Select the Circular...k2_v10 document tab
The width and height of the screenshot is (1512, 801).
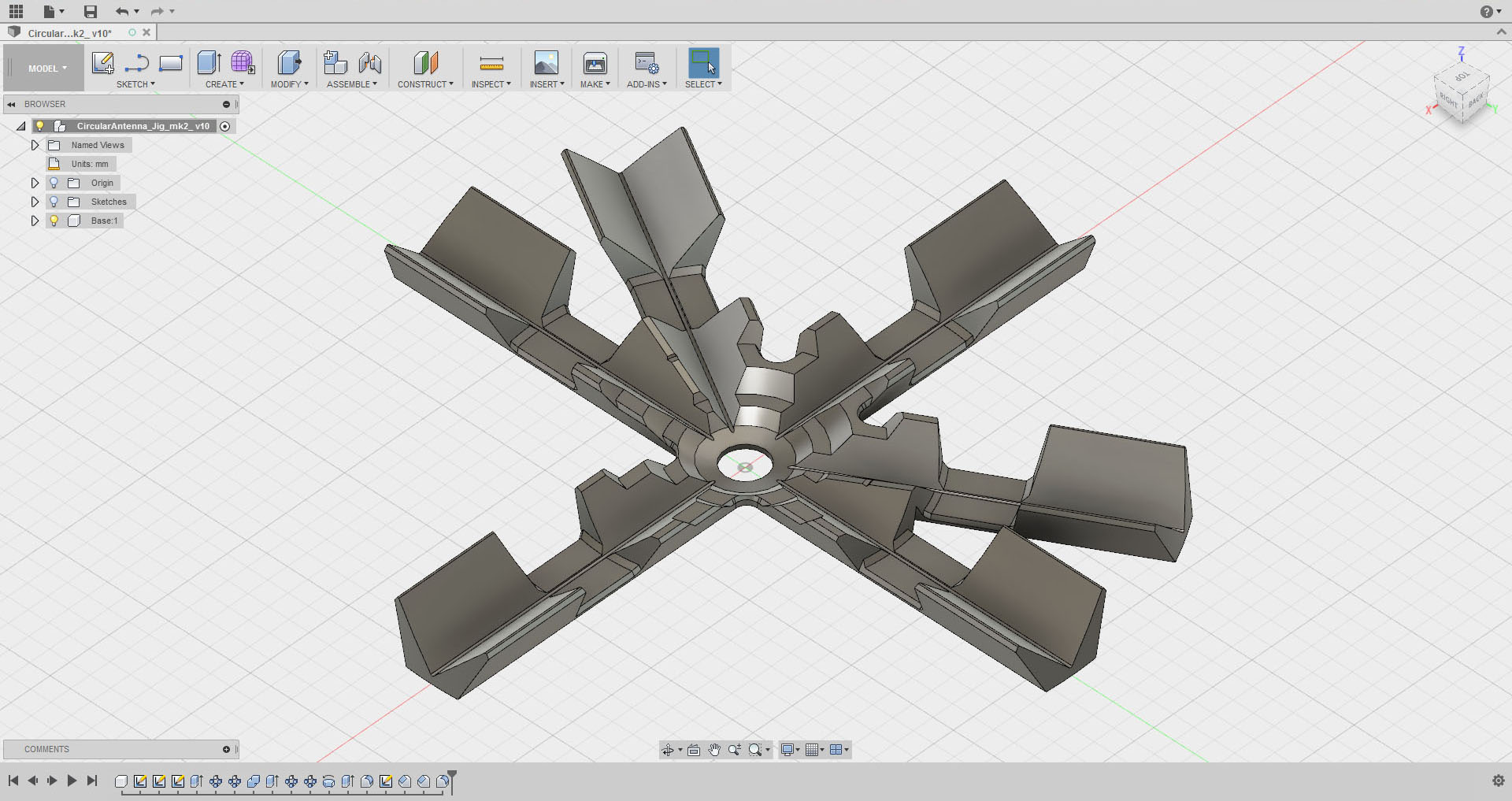(x=70, y=33)
